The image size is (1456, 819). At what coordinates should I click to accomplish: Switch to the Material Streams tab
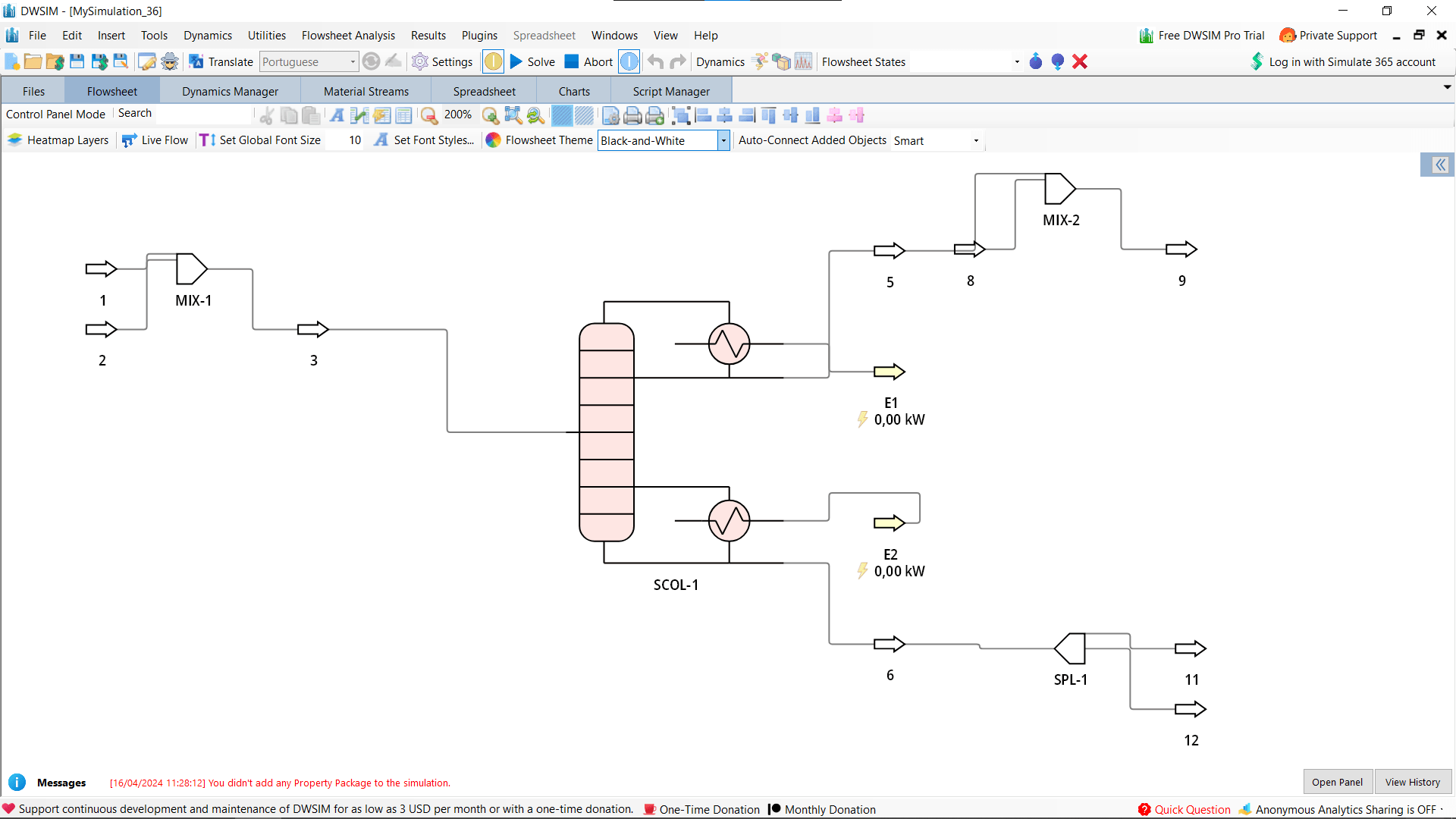tap(366, 91)
